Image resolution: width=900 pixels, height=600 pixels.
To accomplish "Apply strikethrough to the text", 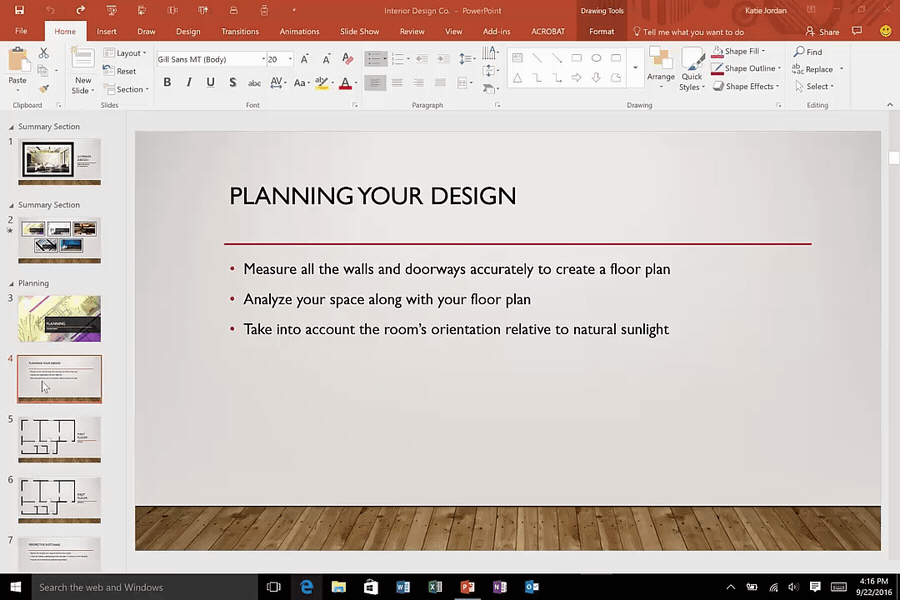I will click(x=253, y=82).
